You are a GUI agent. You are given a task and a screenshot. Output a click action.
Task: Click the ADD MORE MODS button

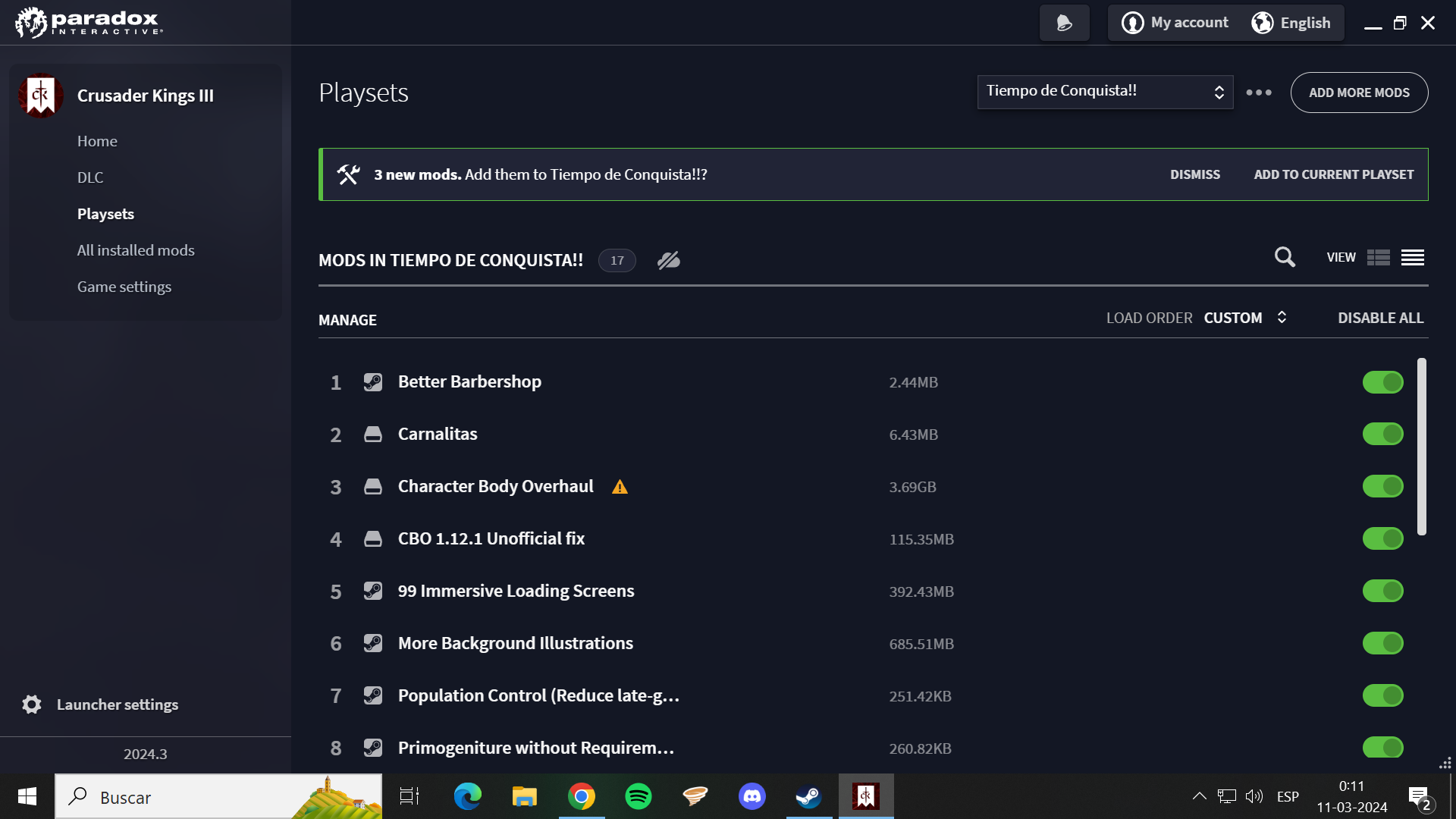pos(1359,93)
